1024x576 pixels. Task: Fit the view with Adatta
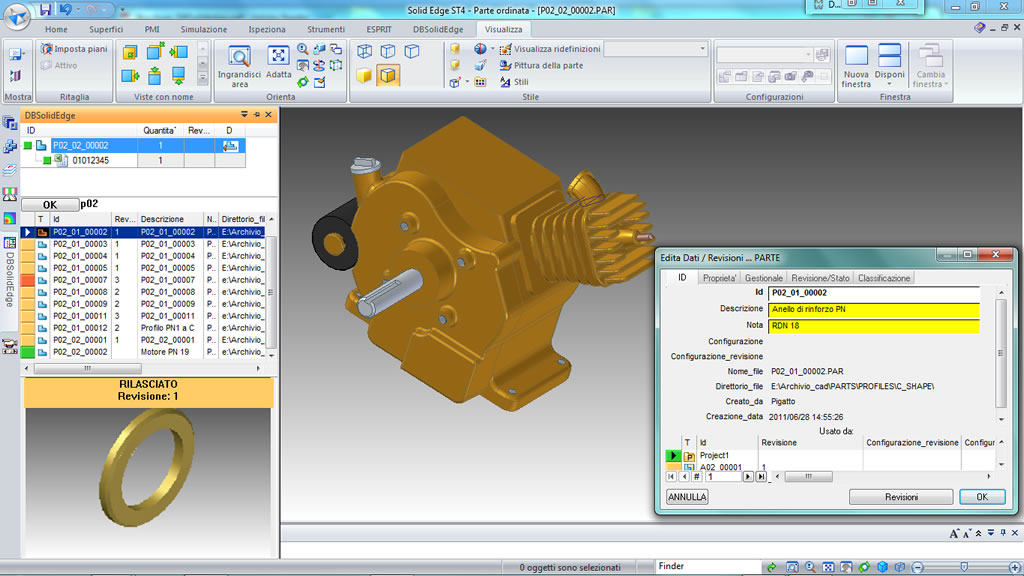coord(278,63)
